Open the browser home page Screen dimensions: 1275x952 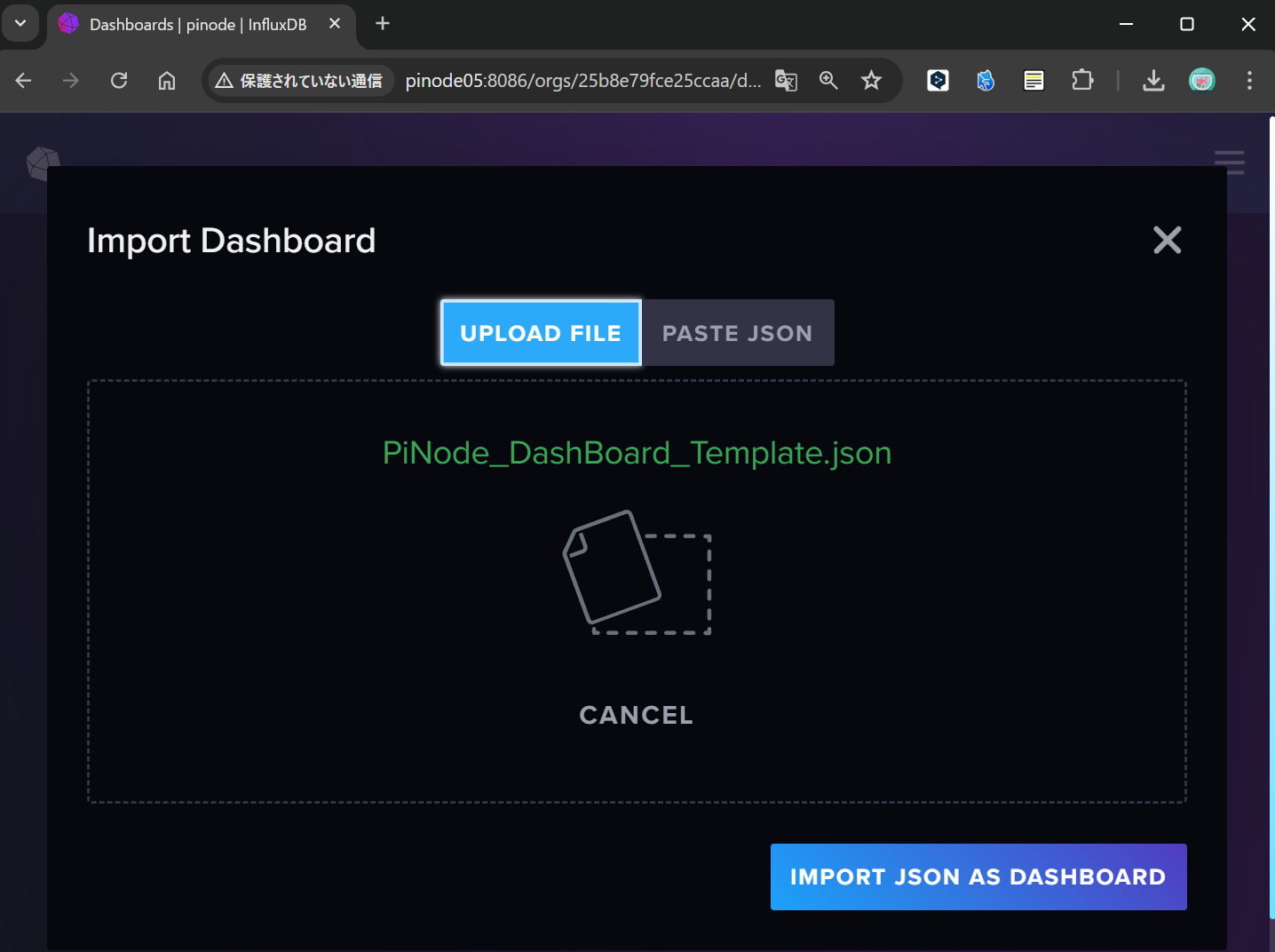167,81
